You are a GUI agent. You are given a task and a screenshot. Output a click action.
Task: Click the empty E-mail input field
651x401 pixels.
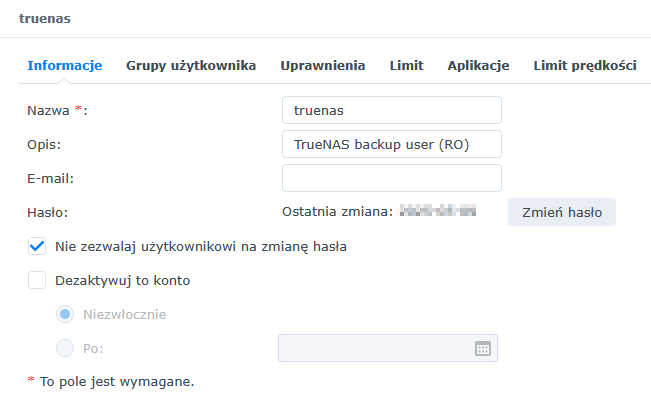391,178
